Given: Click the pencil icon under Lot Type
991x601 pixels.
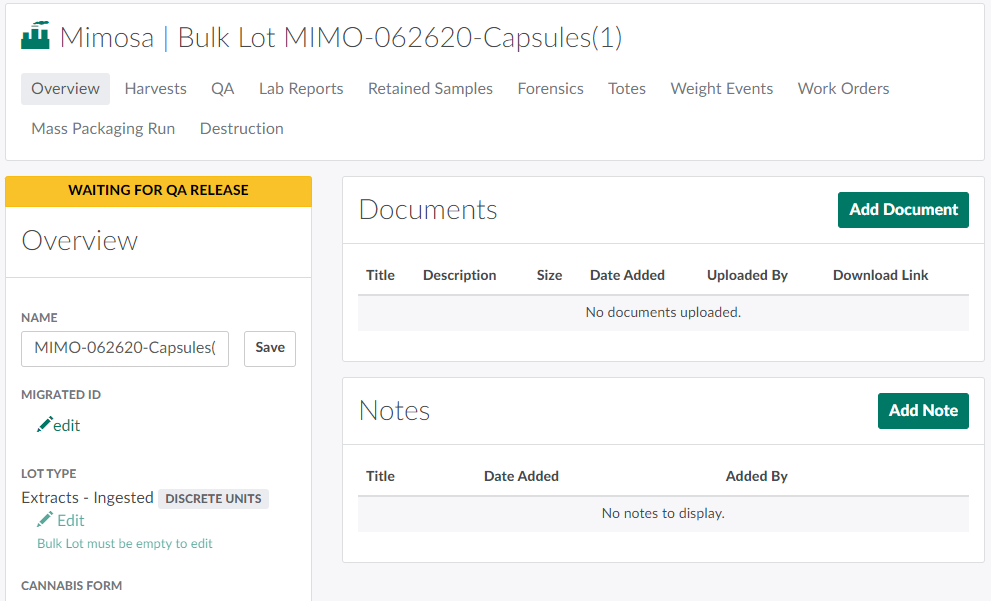Looking at the screenshot, I should (x=44, y=520).
